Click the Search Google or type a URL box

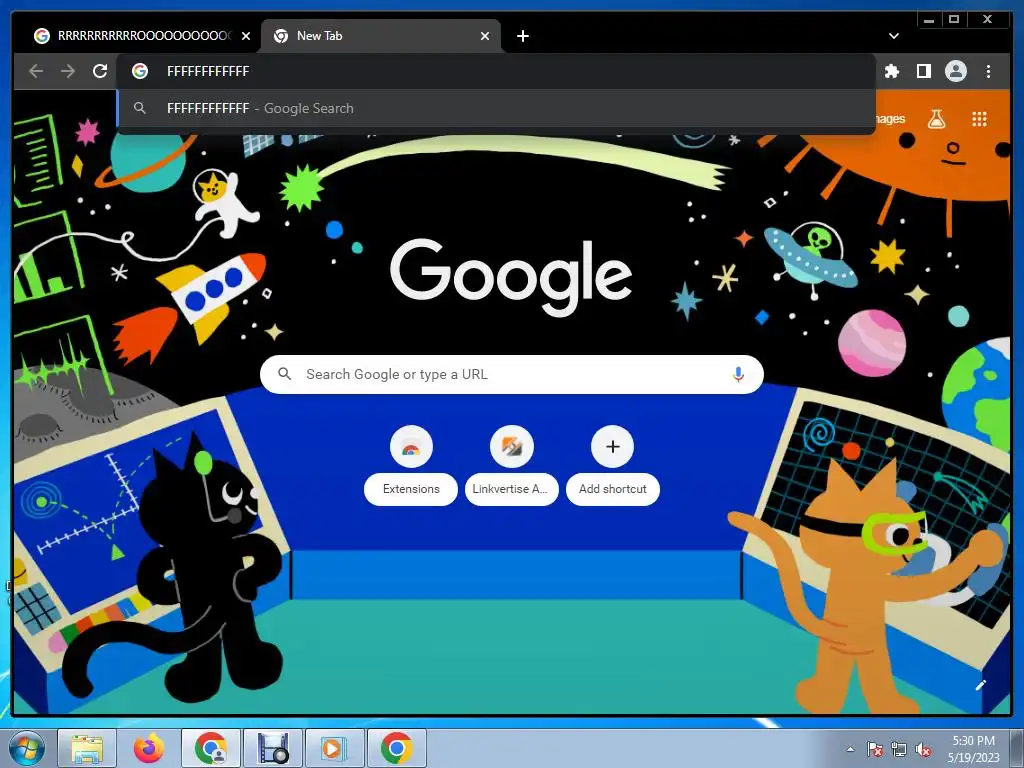click(x=511, y=374)
